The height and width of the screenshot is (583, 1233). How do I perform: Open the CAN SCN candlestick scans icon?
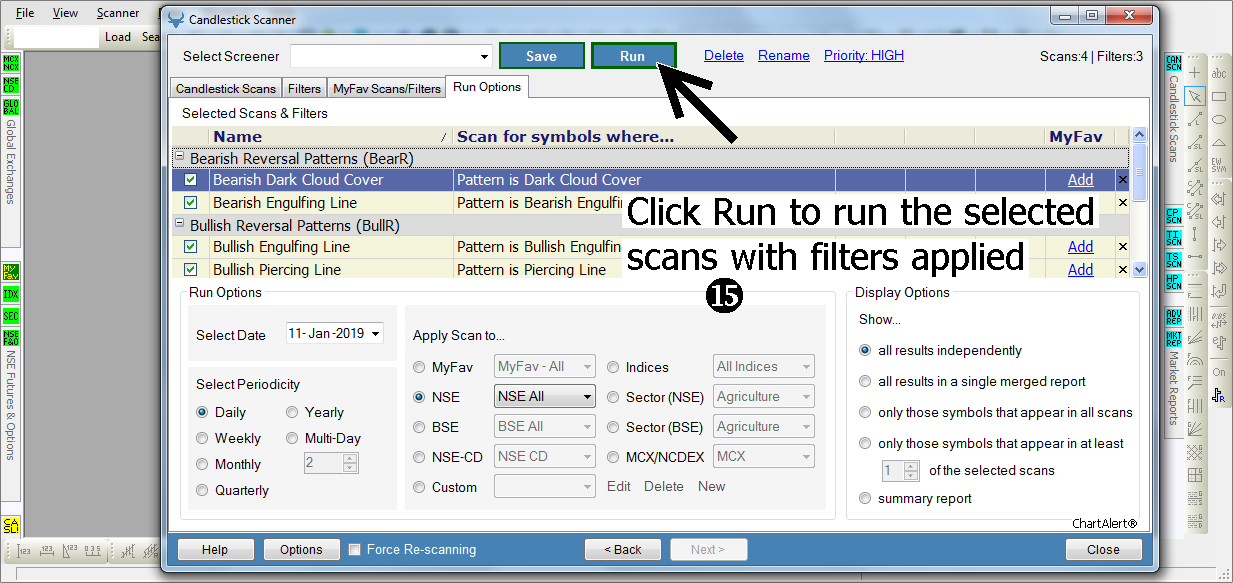click(1174, 64)
